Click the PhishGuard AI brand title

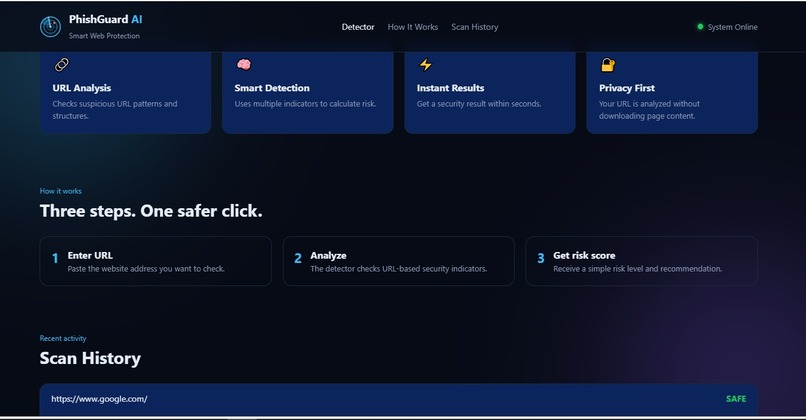pos(105,20)
